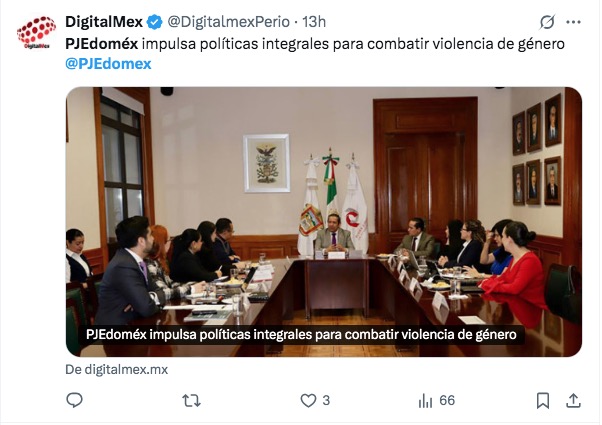
Task: Open view analytics bar chart icon
Action: click(x=425, y=401)
